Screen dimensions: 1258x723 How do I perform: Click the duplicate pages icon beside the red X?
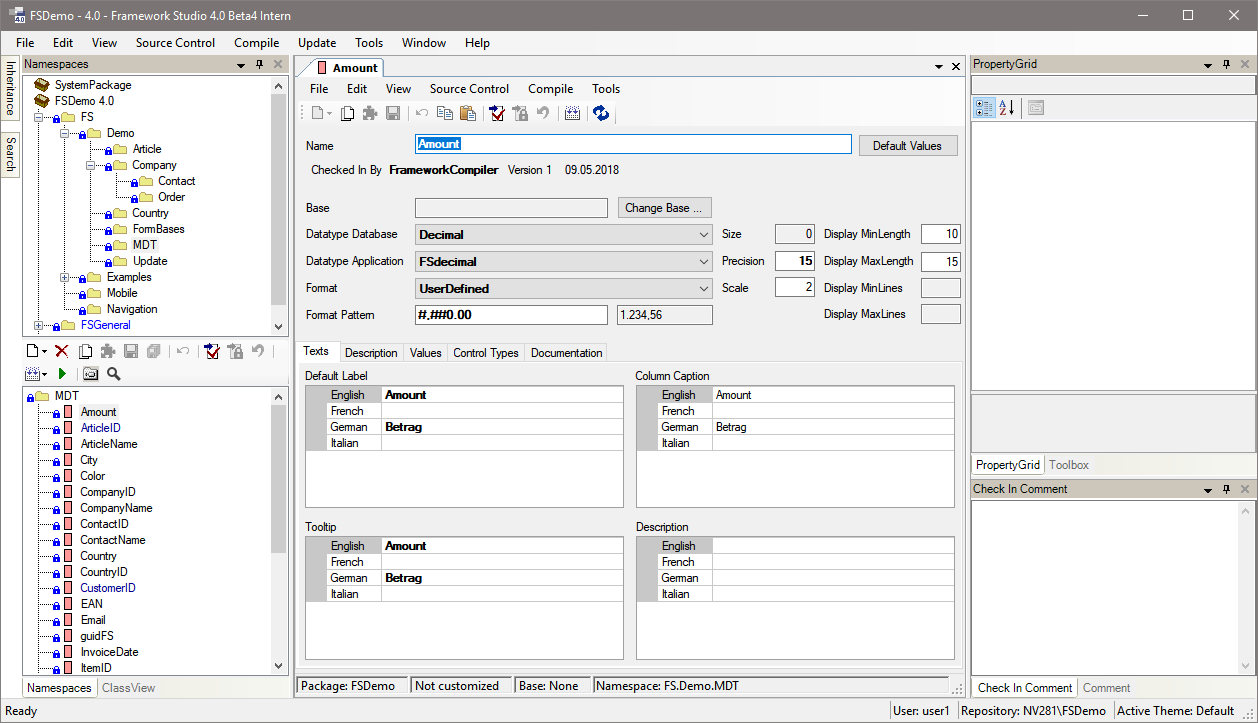[x=86, y=351]
